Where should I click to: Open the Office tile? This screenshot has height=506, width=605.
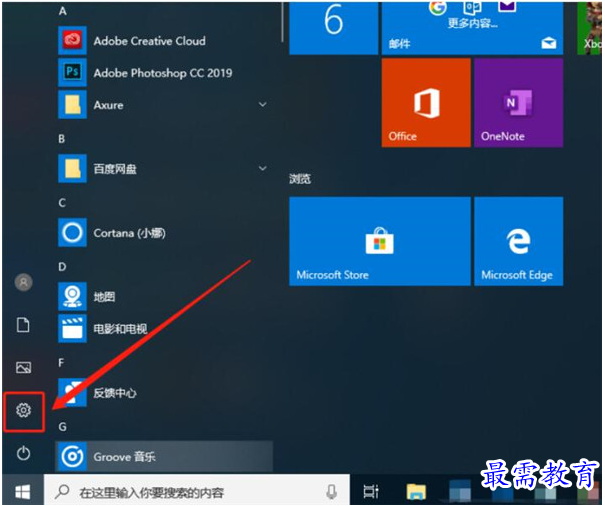click(x=426, y=103)
